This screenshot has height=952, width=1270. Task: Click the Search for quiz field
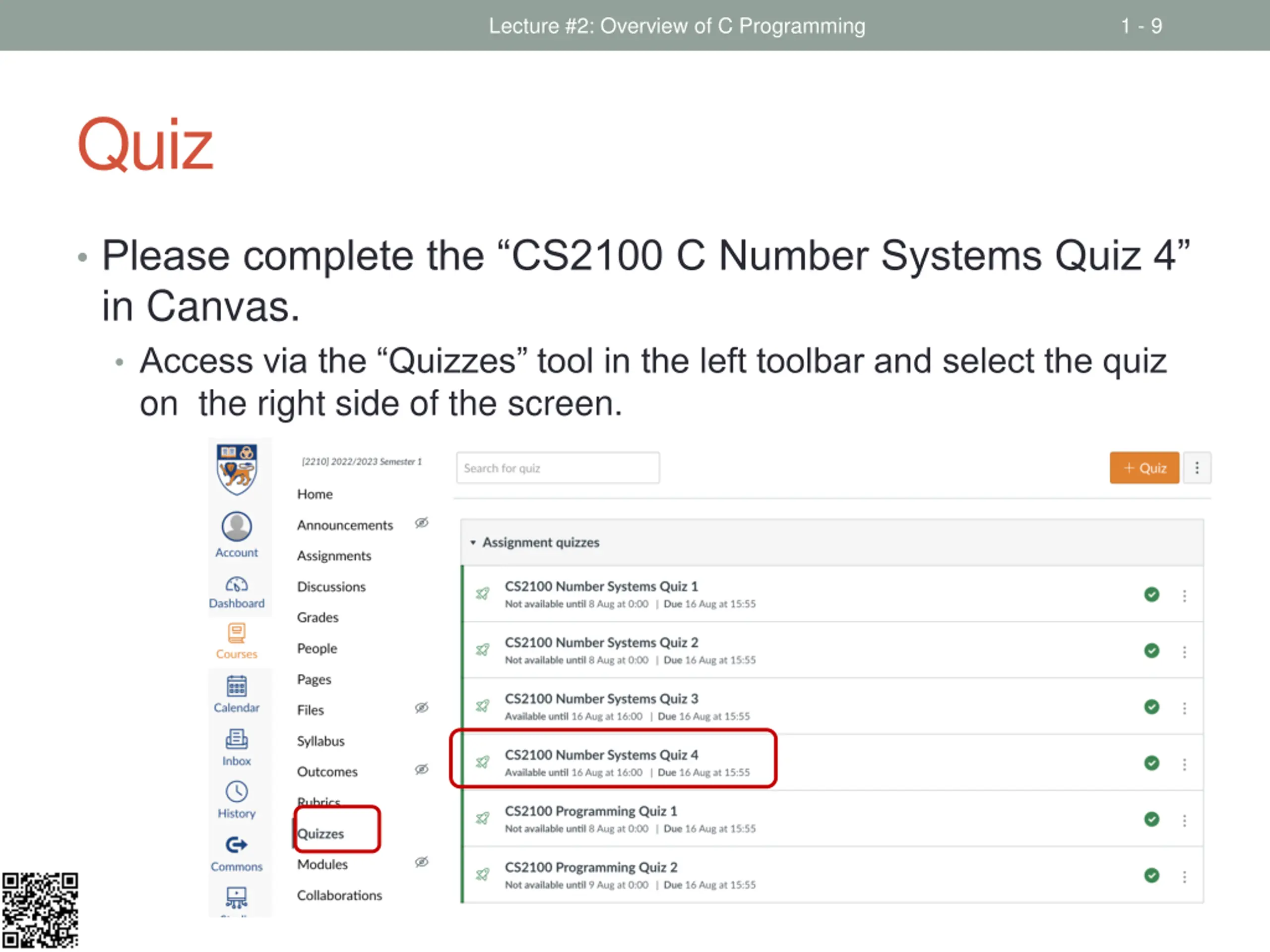558,468
